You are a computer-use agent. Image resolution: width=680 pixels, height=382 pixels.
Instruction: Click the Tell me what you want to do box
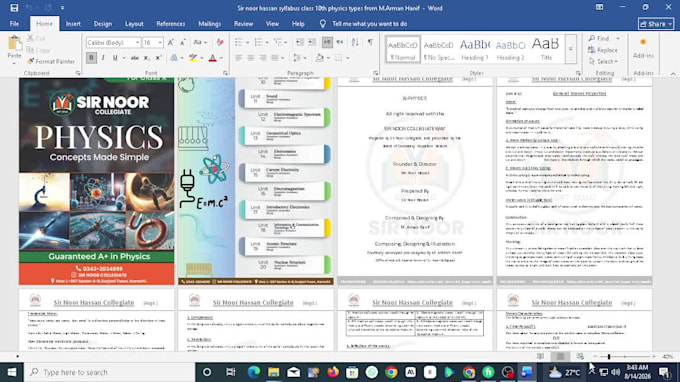[369, 24]
